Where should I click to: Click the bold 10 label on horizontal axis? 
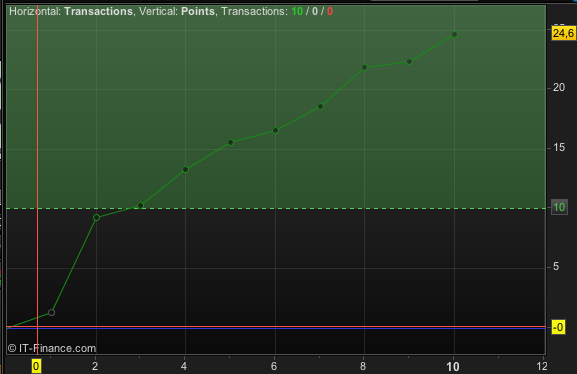coord(453,367)
